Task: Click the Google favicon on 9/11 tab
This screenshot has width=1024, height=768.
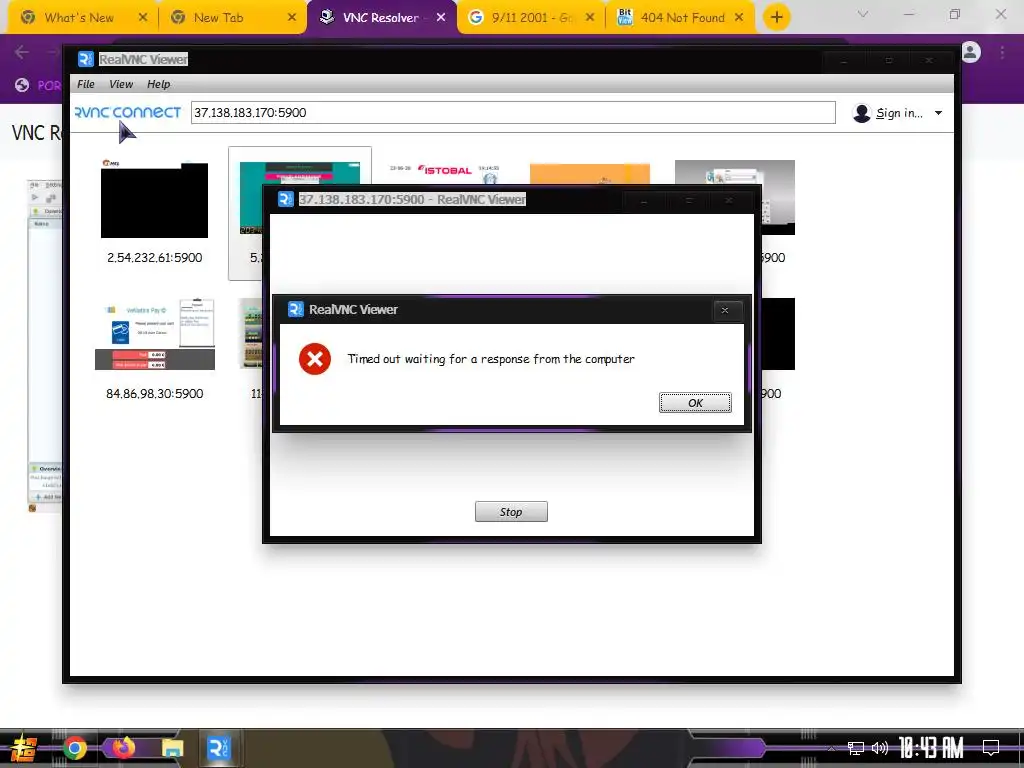Action: pos(476,18)
